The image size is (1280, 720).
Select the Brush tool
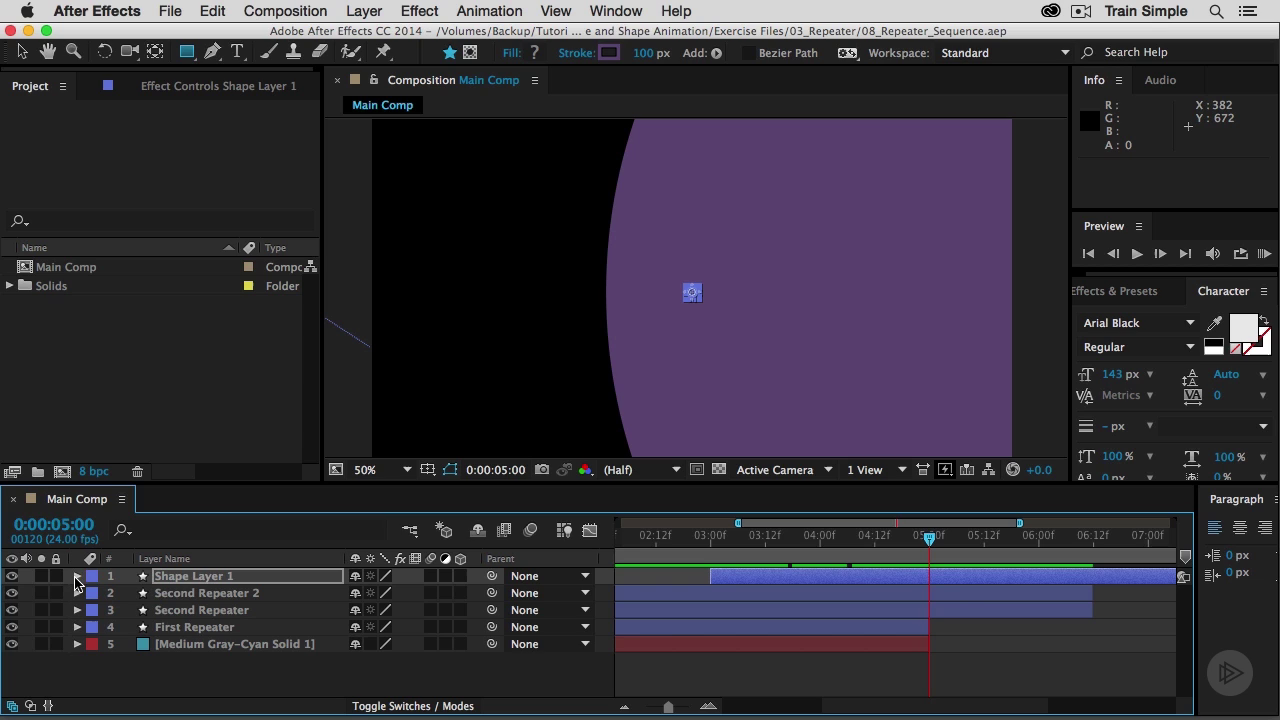tap(271, 52)
